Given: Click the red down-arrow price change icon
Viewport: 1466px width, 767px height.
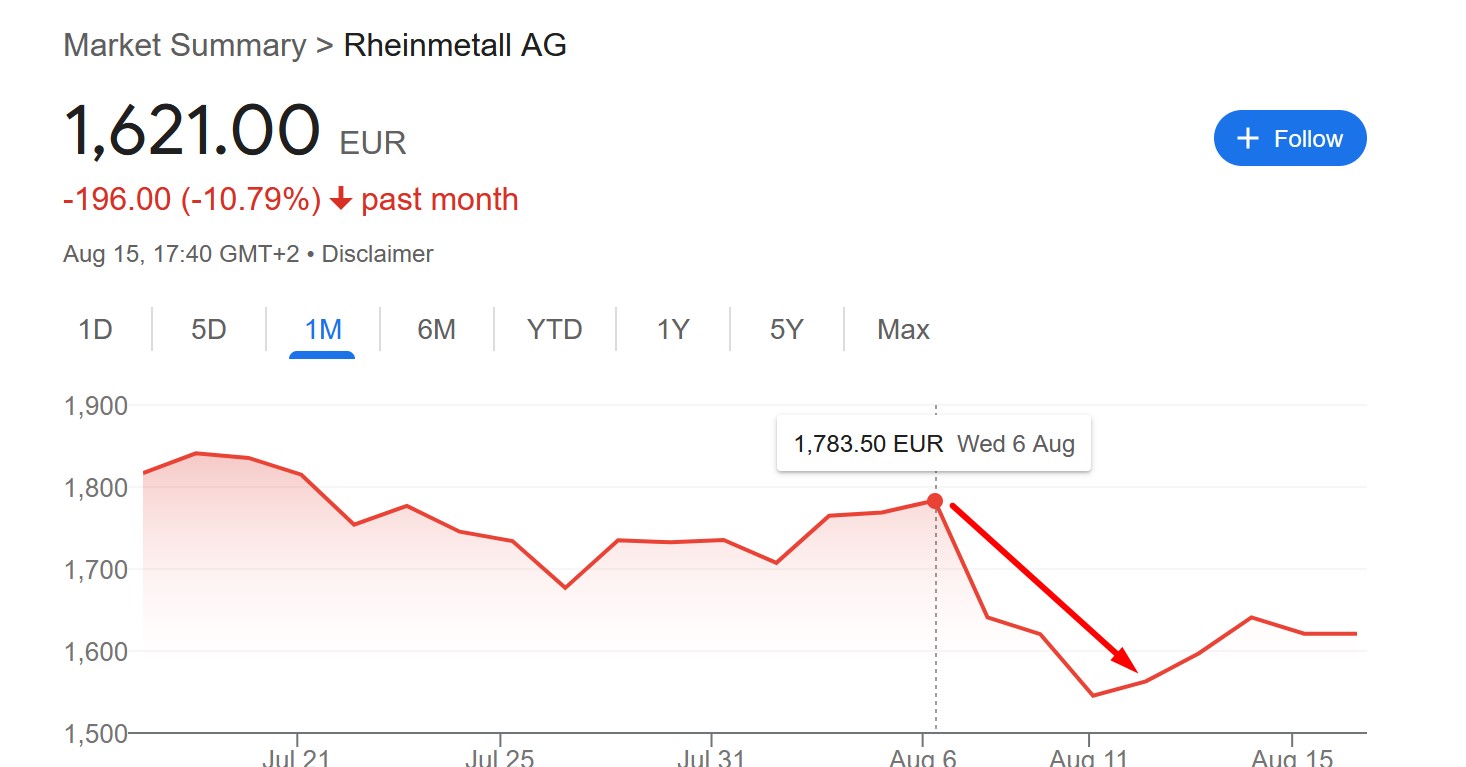Looking at the screenshot, I should tap(341, 200).
